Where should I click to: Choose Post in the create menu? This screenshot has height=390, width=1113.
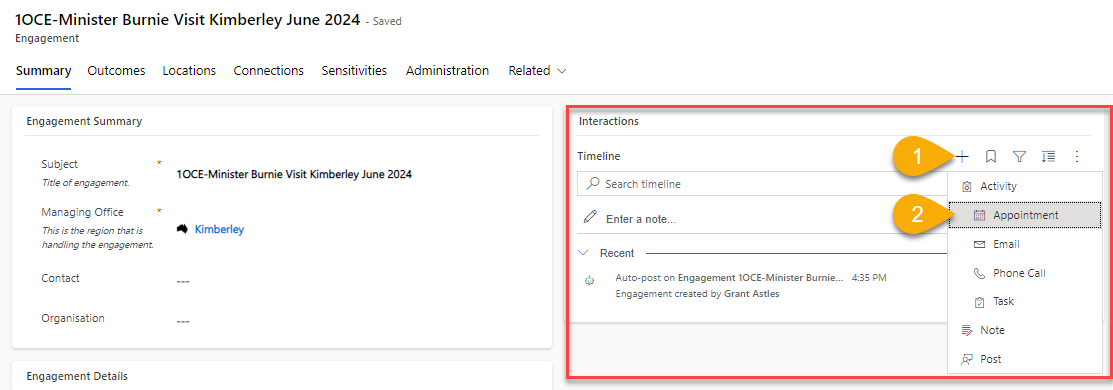1025,359
